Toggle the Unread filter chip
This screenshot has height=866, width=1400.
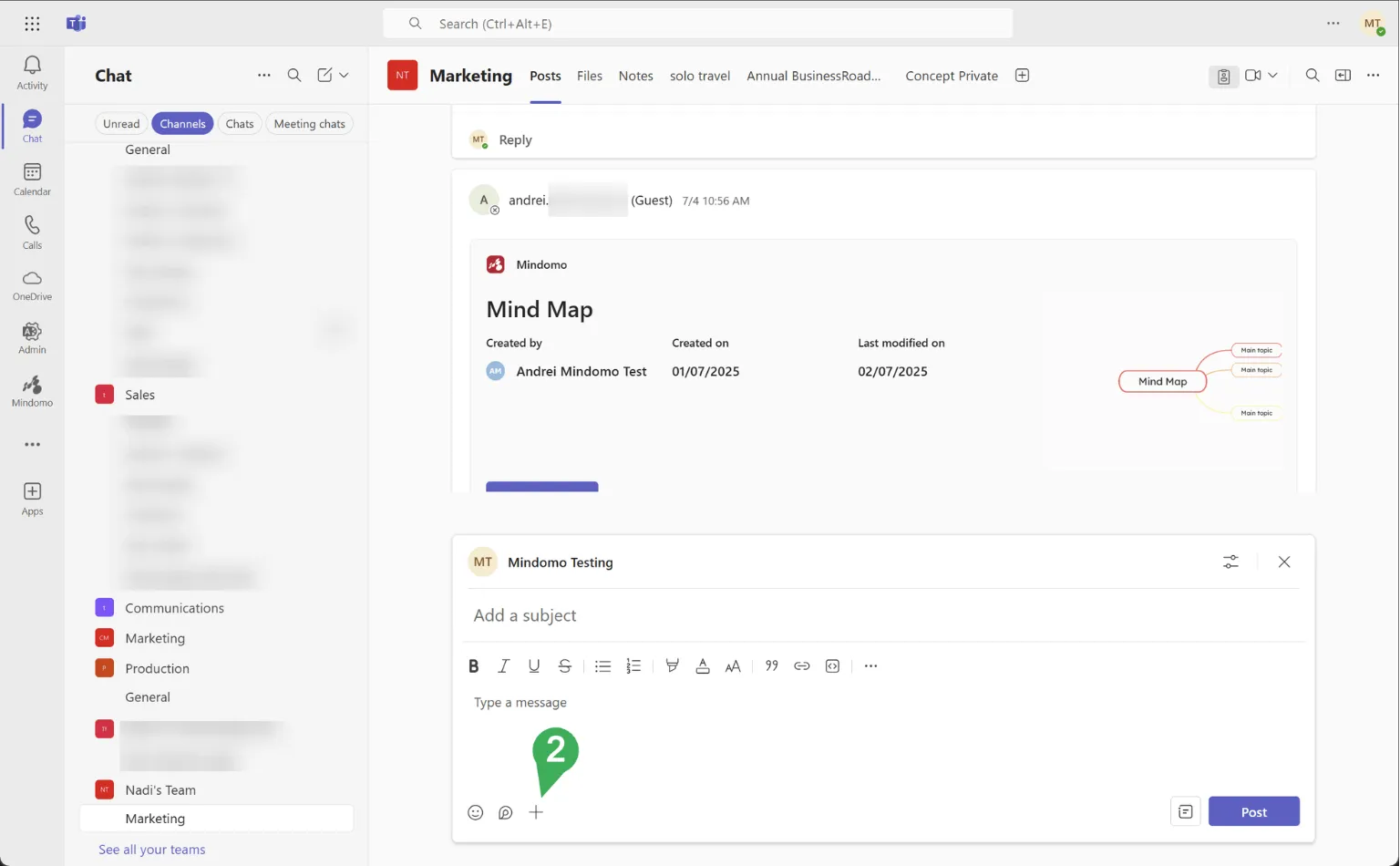click(121, 124)
